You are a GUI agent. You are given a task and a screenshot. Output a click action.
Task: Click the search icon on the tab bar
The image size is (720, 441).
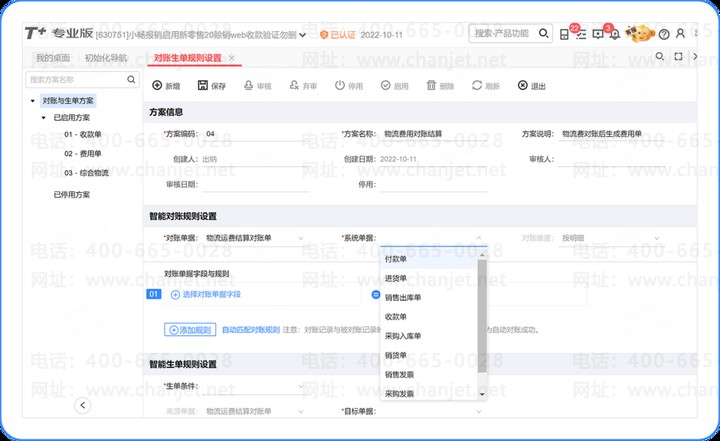tap(659, 56)
